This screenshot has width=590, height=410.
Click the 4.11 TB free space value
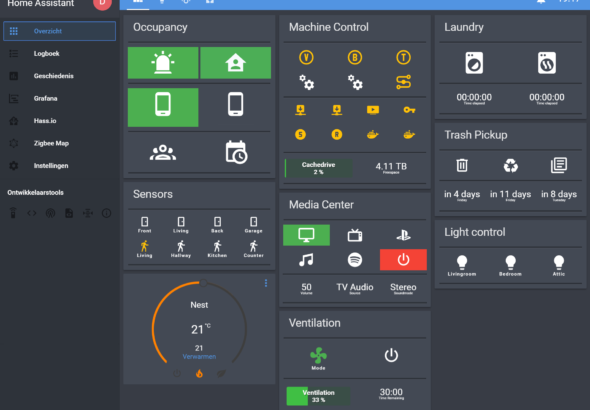pos(391,167)
